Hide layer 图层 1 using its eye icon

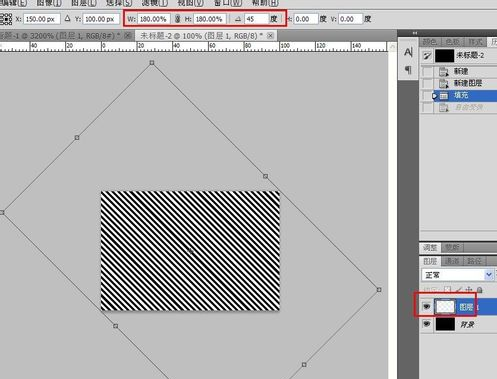(x=426, y=306)
